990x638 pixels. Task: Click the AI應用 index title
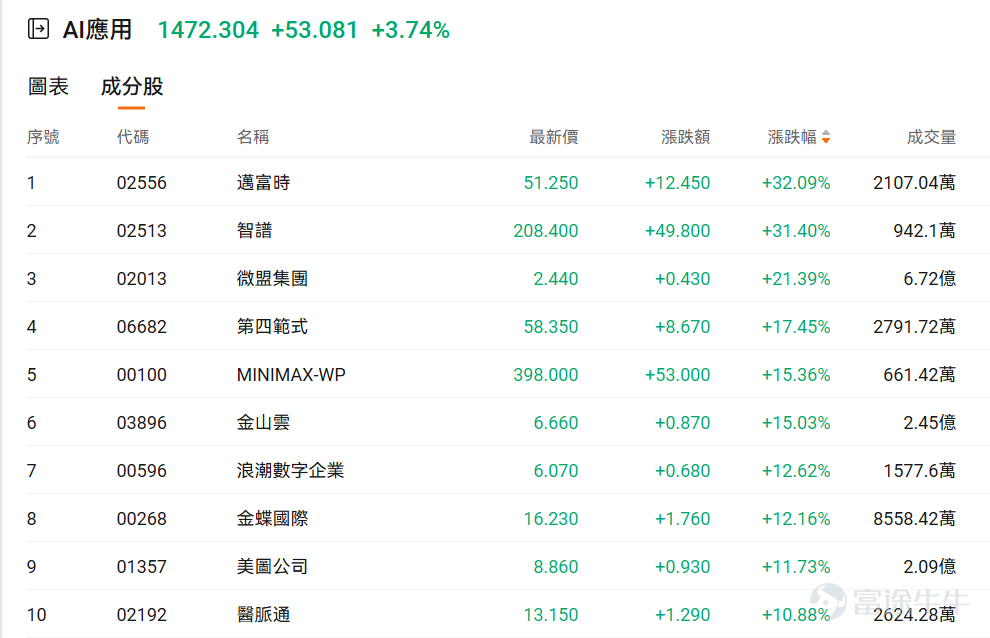[x=97, y=30]
